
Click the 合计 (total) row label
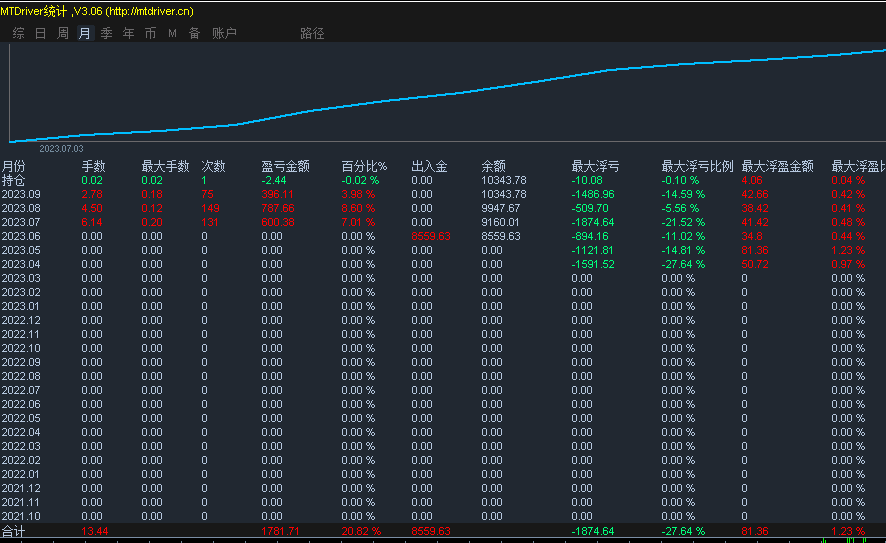[14, 531]
